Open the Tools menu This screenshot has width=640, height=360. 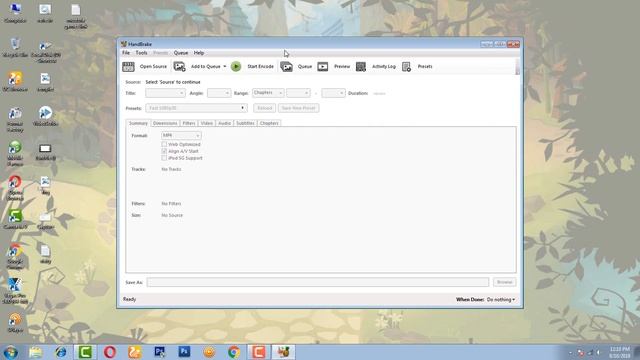pyautogui.click(x=141, y=53)
